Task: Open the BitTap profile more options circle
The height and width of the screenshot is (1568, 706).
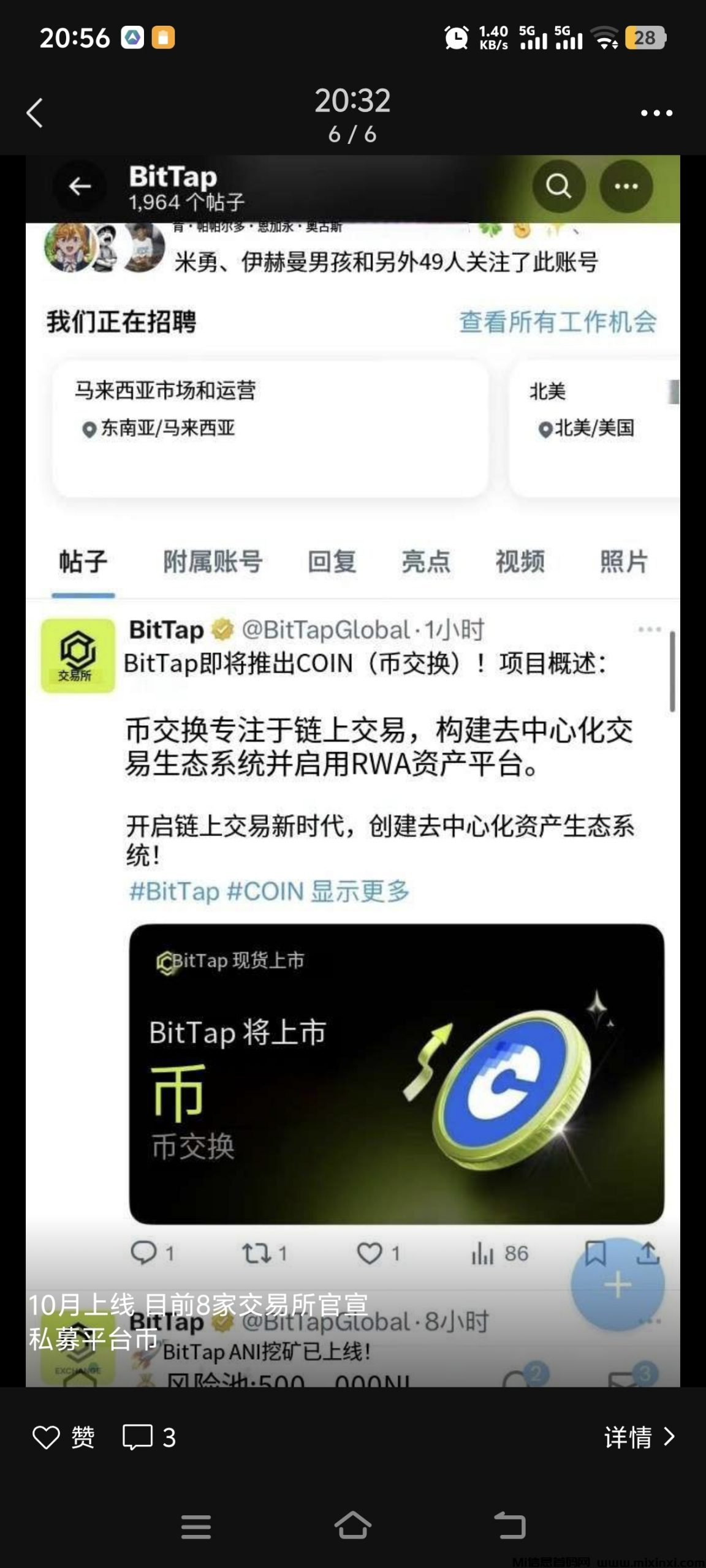Action: coord(626,186)
